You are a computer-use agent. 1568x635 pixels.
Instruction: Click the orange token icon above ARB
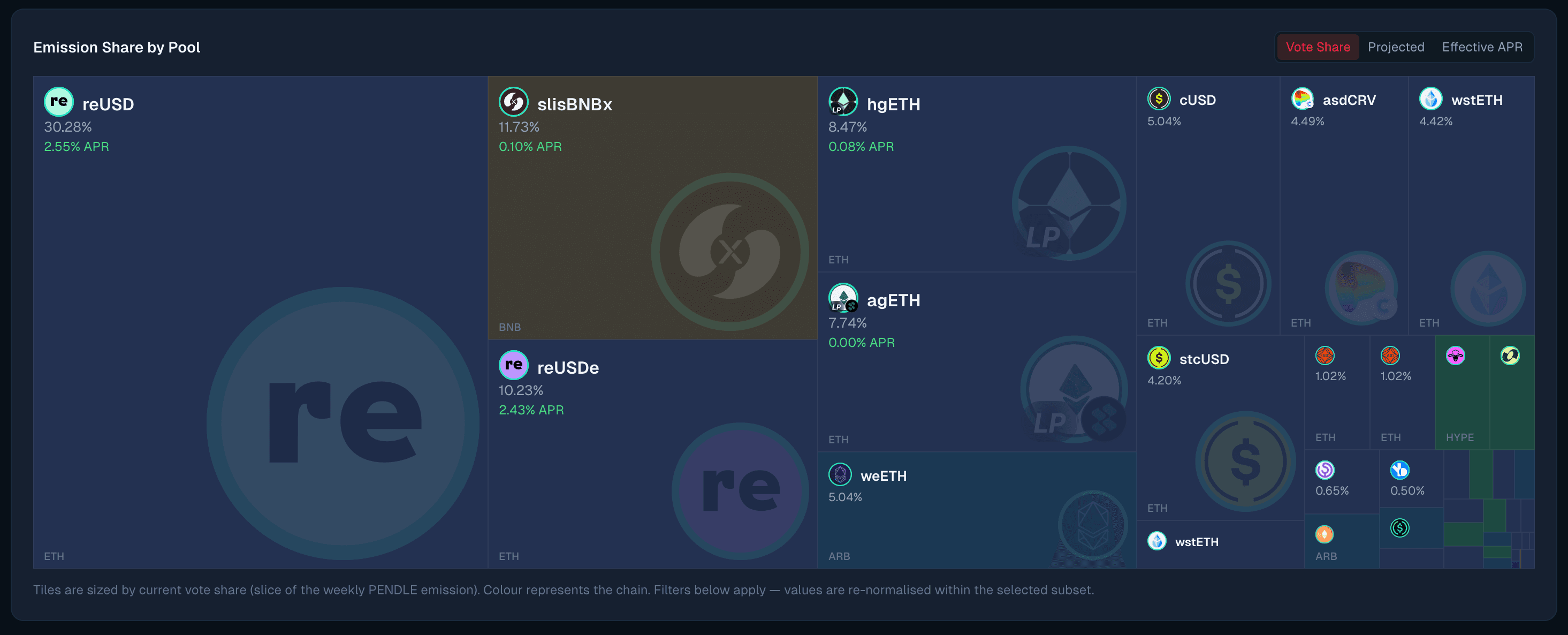1325,534
